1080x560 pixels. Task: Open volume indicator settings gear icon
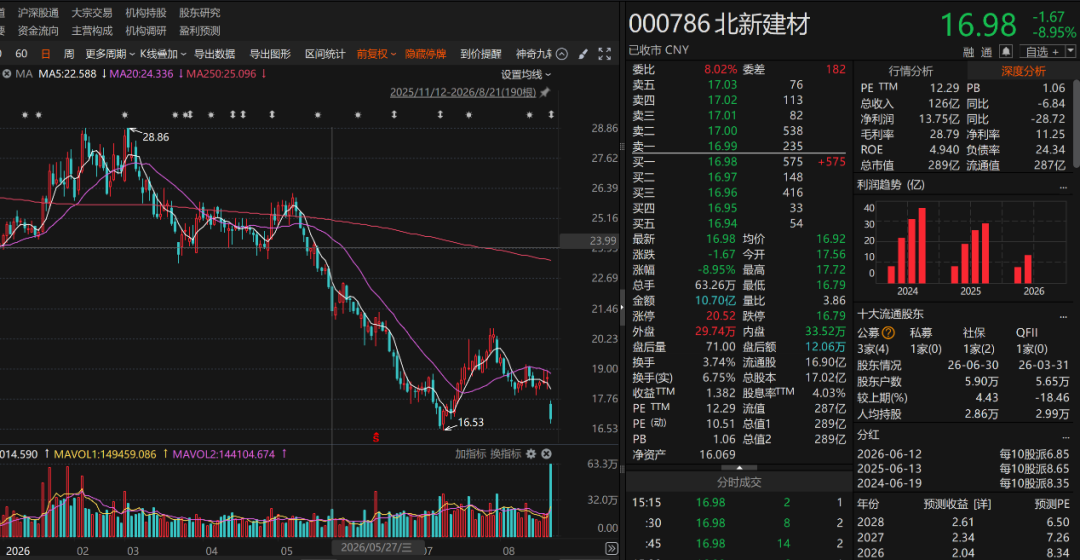click(531, 454)
